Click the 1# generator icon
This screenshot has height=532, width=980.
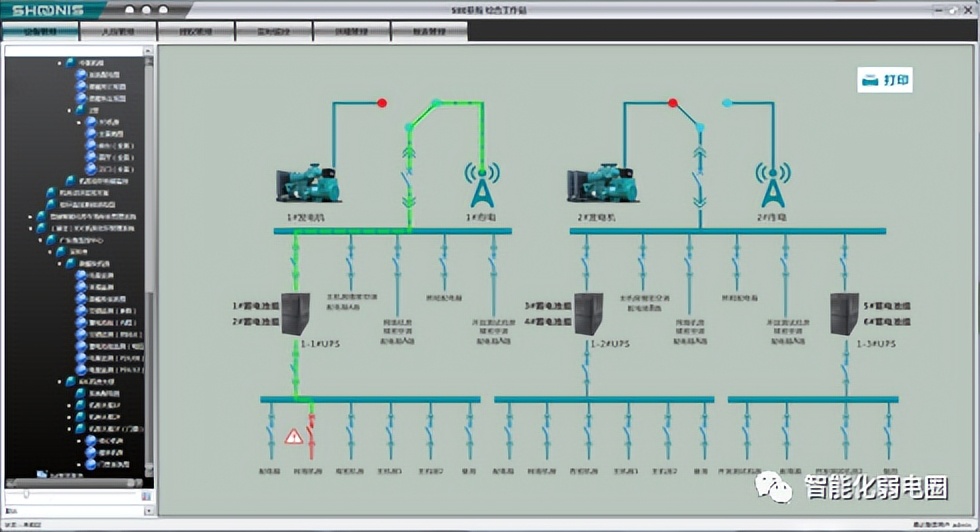click(309, 183)
